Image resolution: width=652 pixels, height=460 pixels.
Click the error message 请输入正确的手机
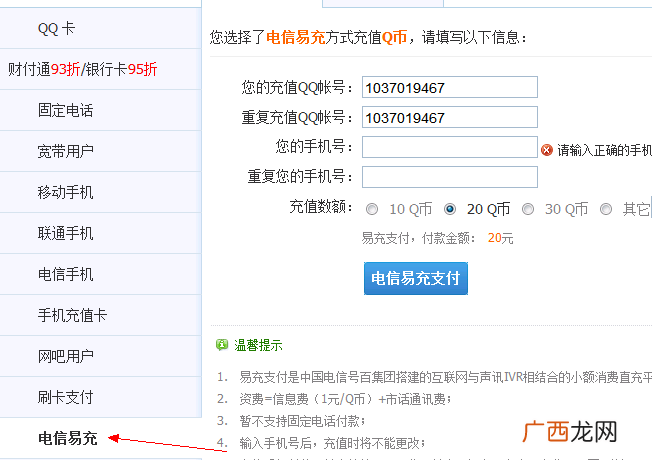[x=605, y=150]
